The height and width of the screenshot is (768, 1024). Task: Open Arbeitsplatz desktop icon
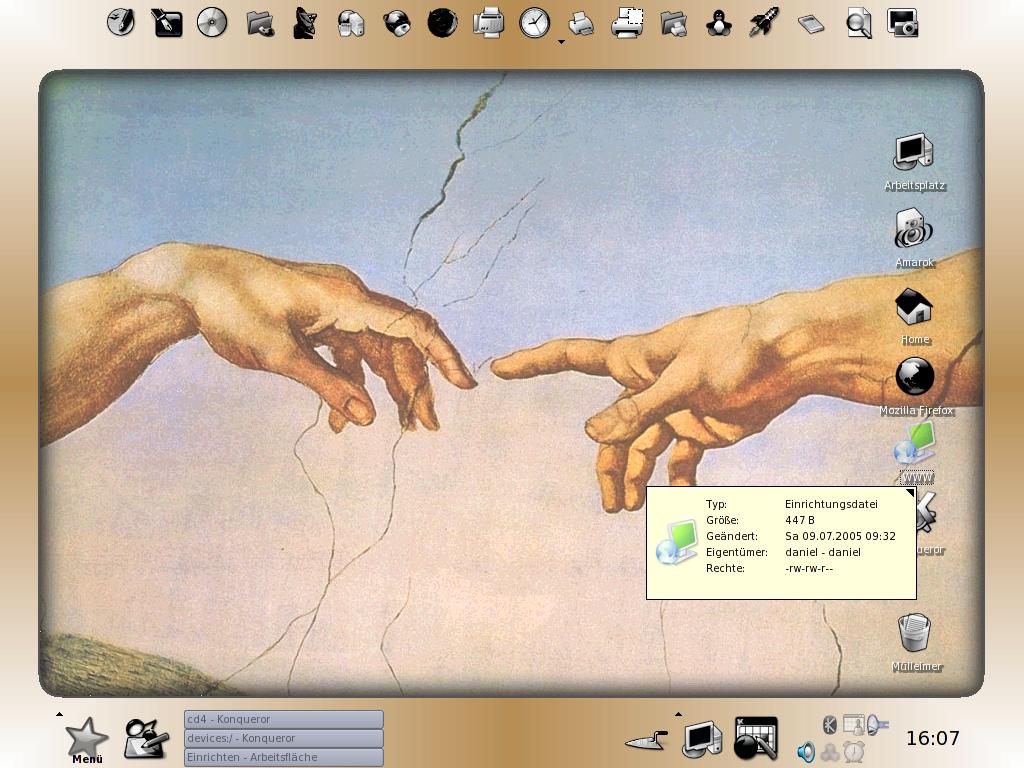(914, 162)
